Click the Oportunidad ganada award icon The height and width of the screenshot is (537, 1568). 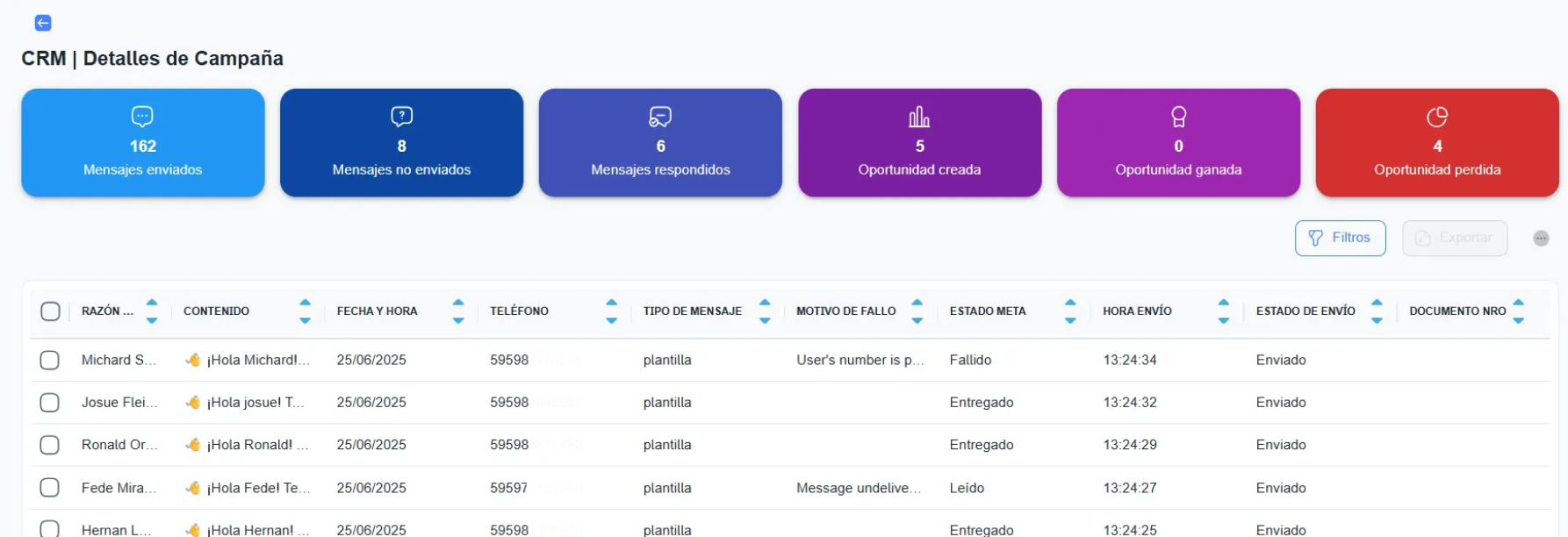tap(1178, 117)
